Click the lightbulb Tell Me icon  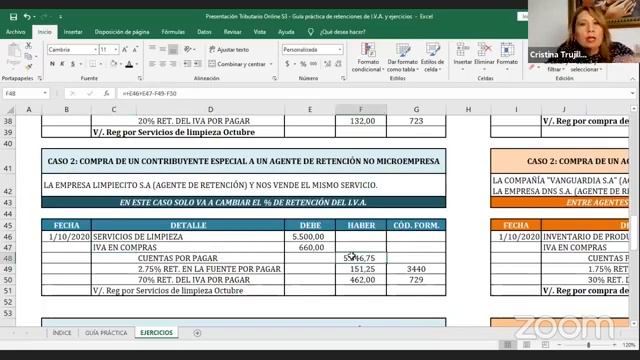[x=311, y=32]
